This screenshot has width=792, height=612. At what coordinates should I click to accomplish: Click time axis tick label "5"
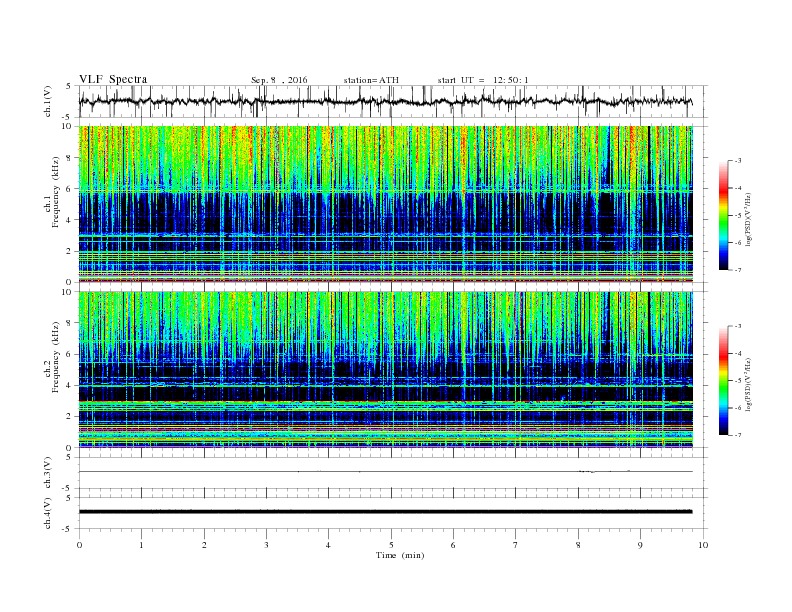[391, 545]
